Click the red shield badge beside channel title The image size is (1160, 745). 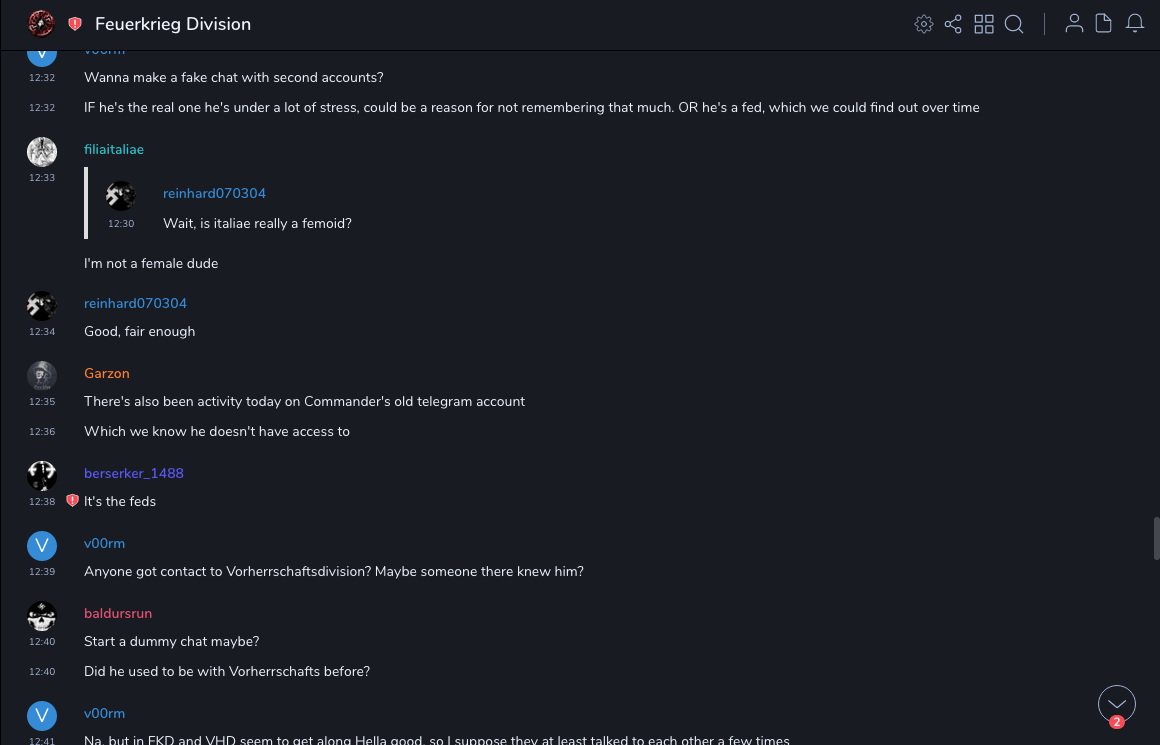click(x=75, y=24)
